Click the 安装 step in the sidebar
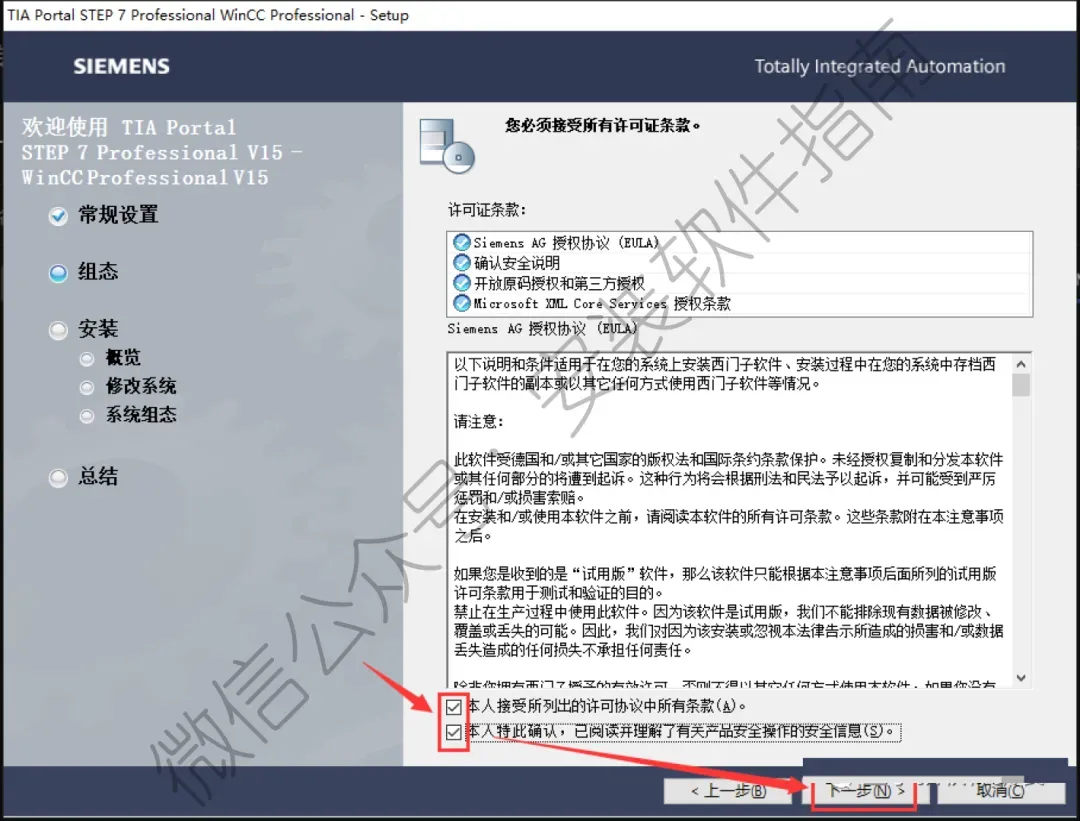 (98, 329)
